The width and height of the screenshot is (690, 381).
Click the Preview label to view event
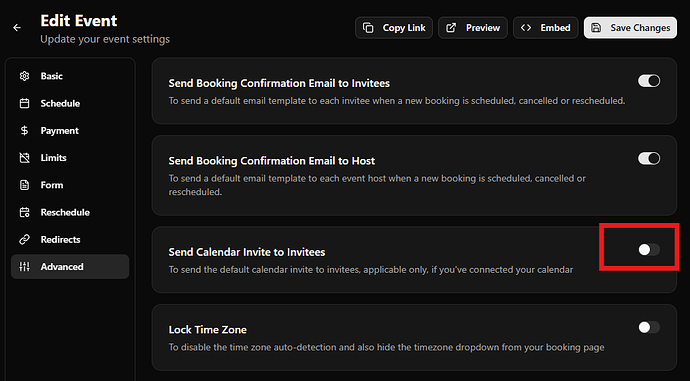click(483, 28)
